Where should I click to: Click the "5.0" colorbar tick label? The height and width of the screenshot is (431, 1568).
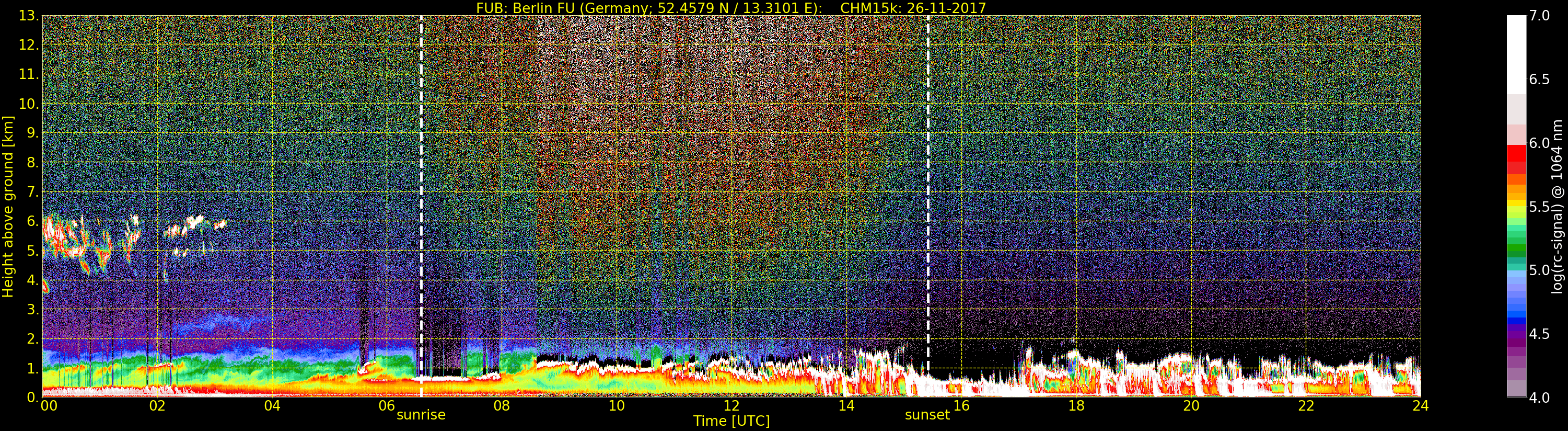(1539, 270)
